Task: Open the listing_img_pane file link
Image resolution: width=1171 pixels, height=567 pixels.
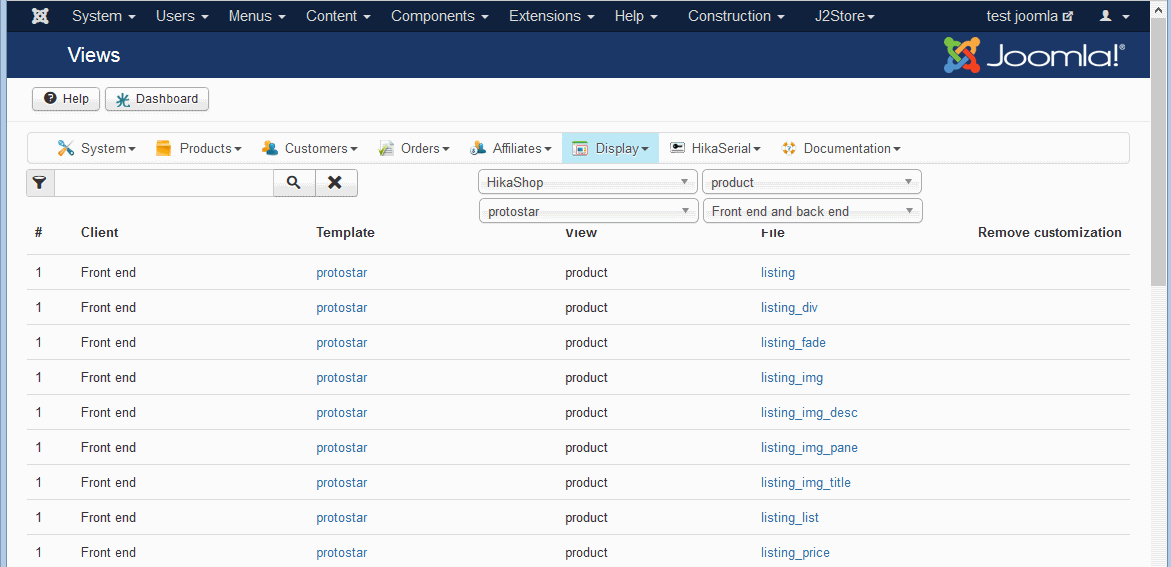Action: point(809,447)
